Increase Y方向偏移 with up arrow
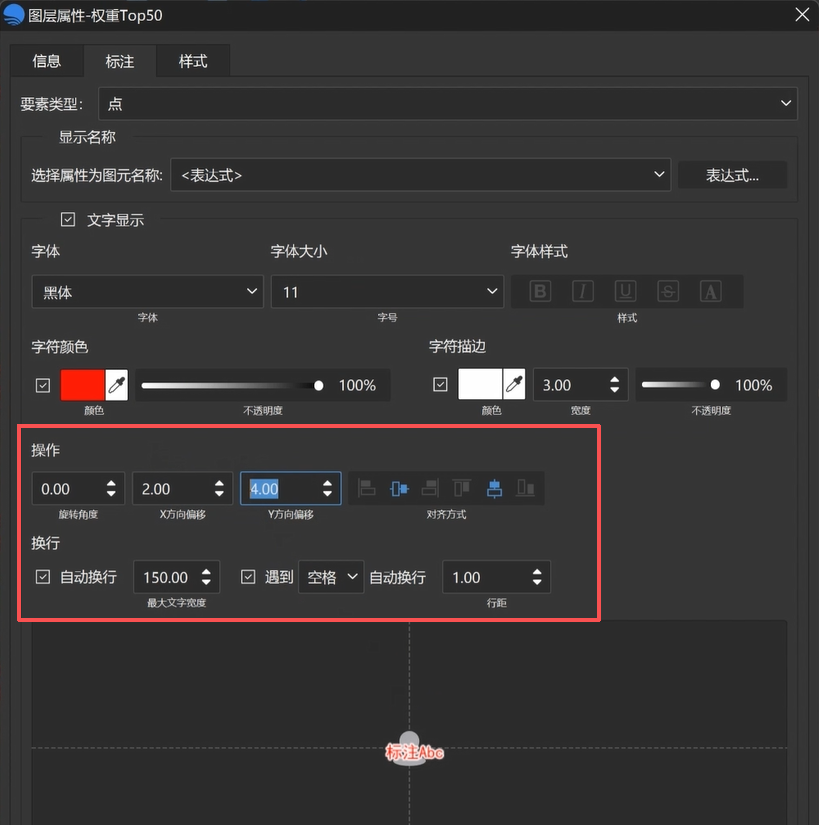Image resolution: width=819 pixels, height=825 pixels. (x=327, y=483)
